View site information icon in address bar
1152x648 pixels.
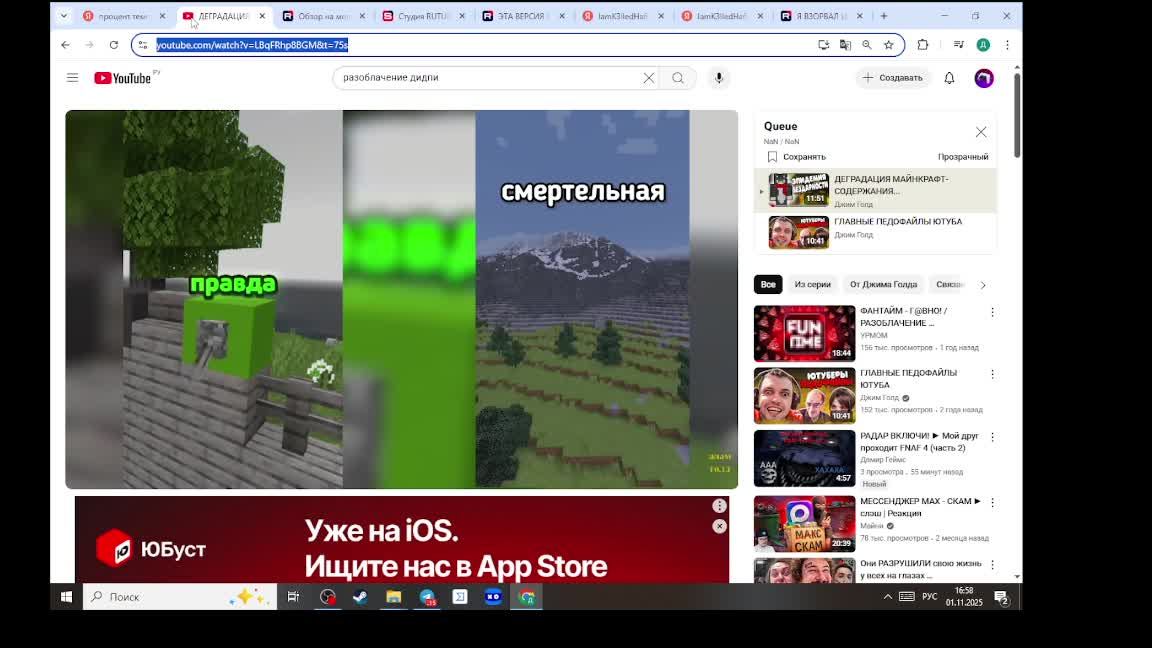tap(143, 45)
